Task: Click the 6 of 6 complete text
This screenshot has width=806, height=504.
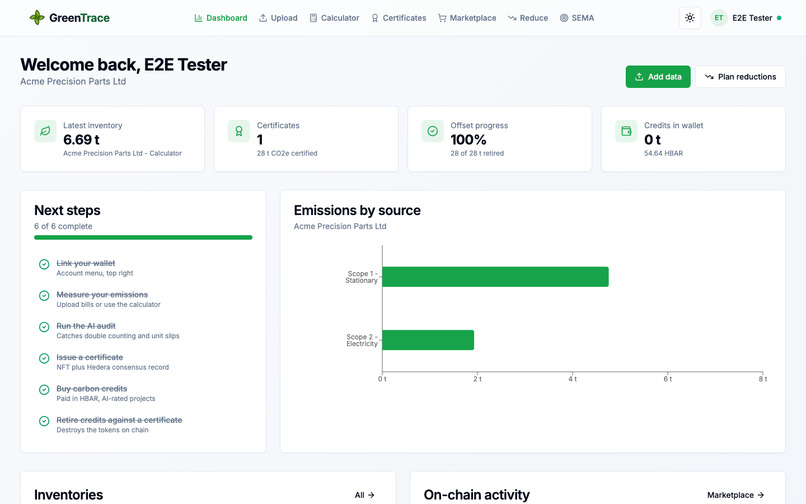Action: [x=63, y=226]
